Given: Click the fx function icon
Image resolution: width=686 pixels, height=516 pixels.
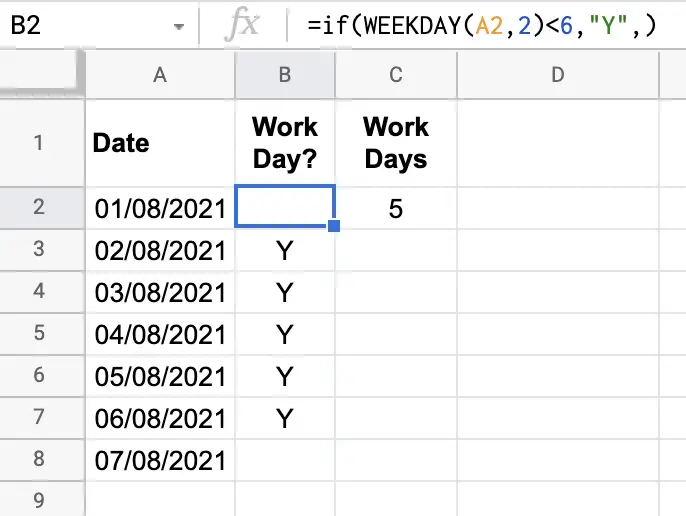Looking at the screenshot, I should point(242,25).
